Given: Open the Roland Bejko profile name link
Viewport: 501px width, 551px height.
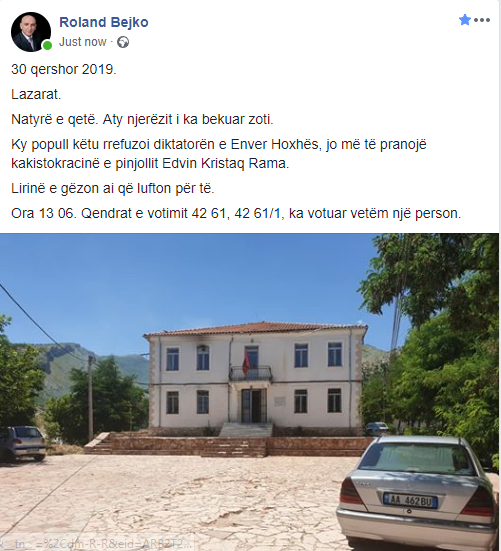Looking at the screenshot, I should (x=104, y=22).
